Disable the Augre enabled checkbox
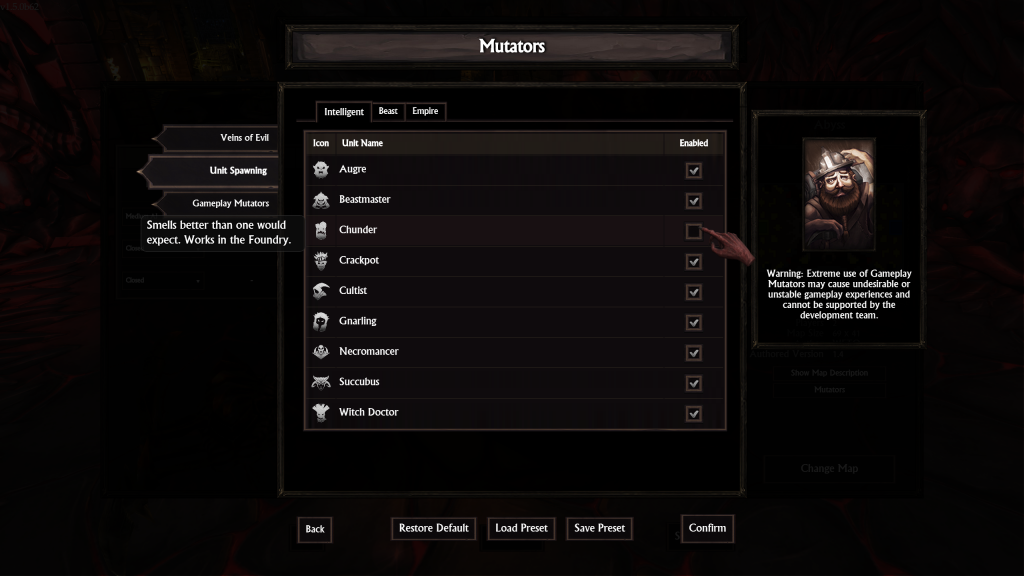 694,170
